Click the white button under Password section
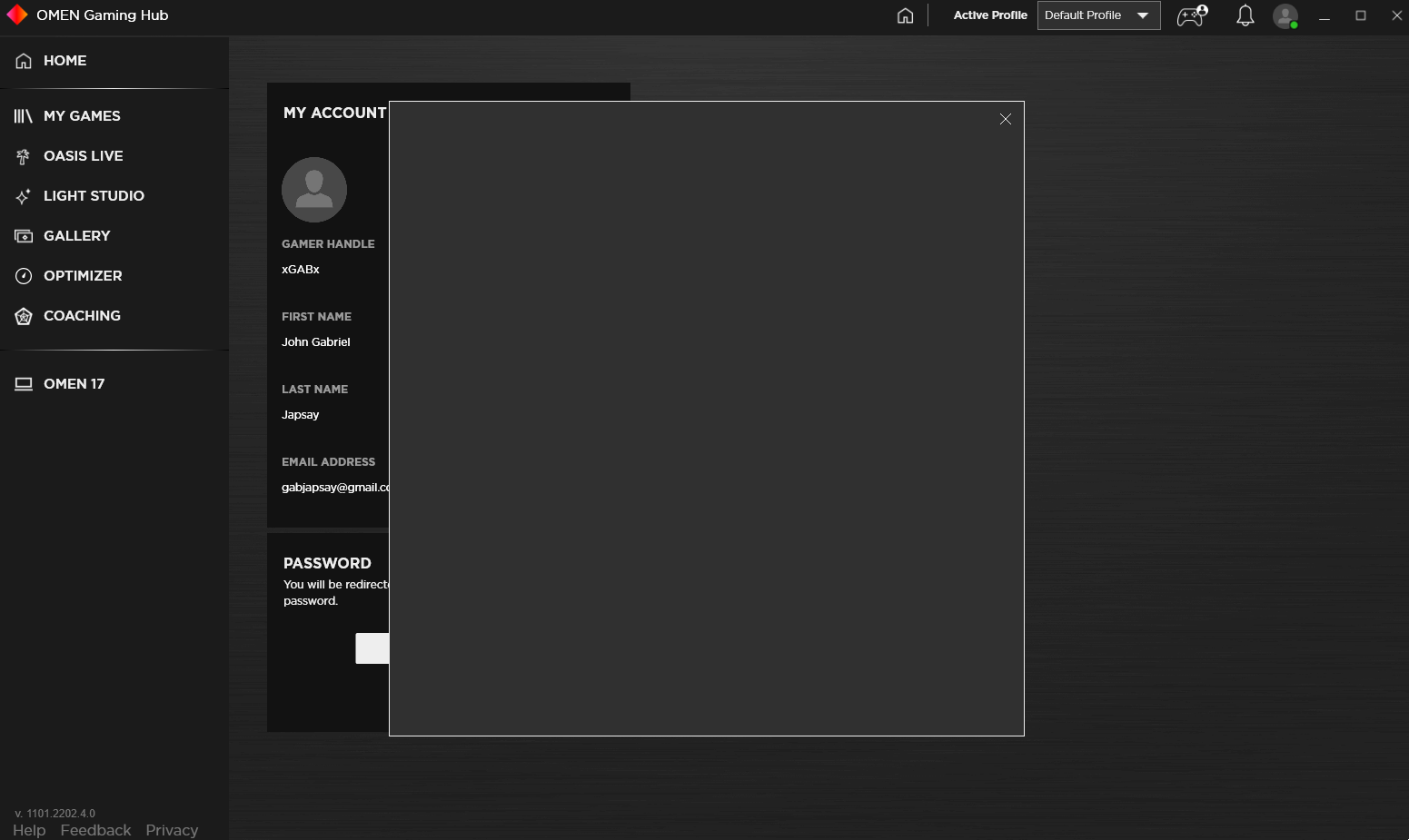Image resolution: width=1409 pixels, height=840 pixels. [372, 648]
